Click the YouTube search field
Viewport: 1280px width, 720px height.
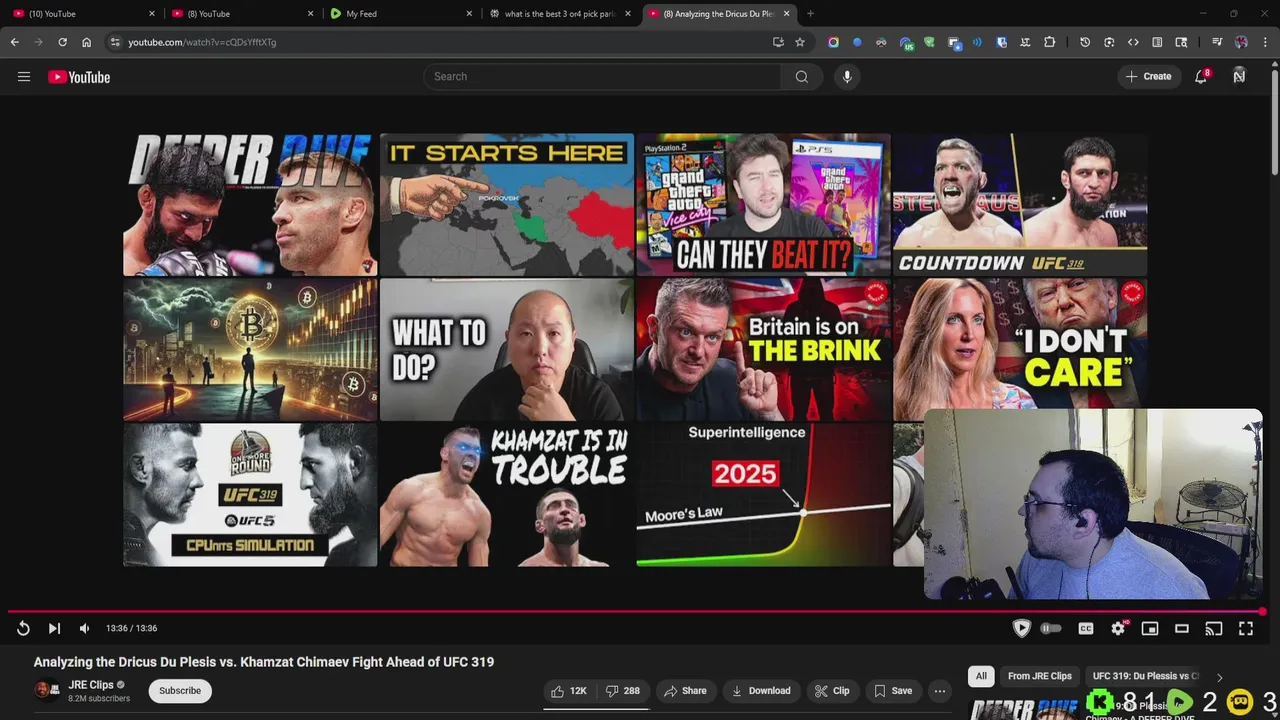(602, 77)
